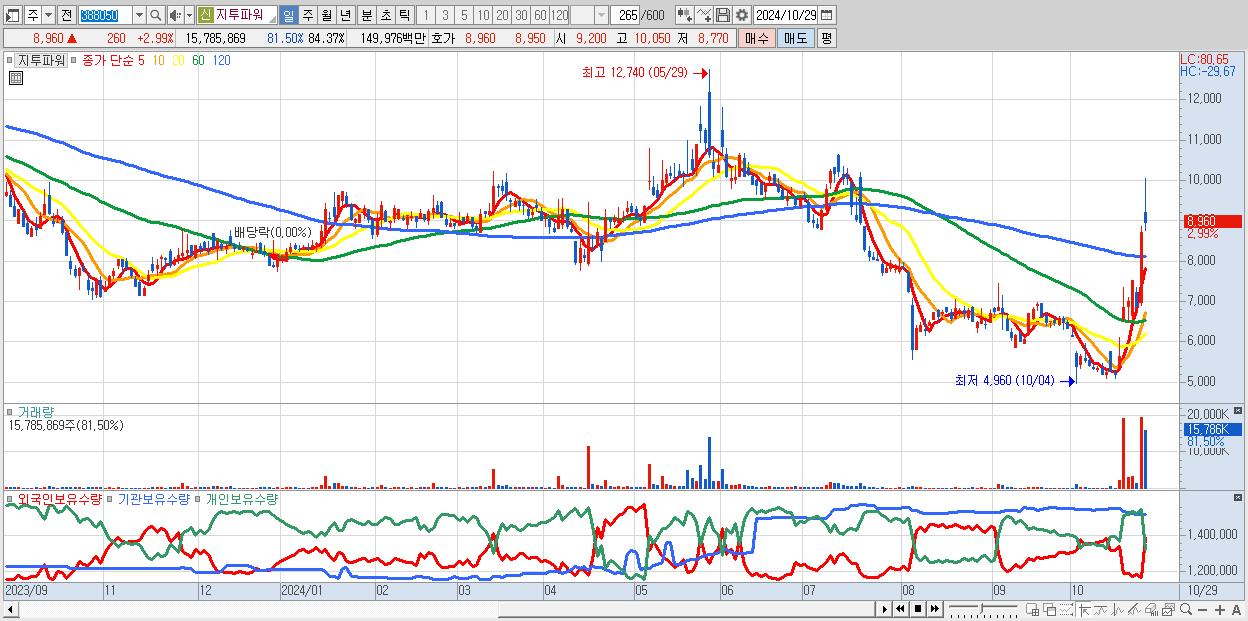This screenshot has width=1248, height=621.
Task: Select 년 (yearly) period tab
Action: (345, 15)
